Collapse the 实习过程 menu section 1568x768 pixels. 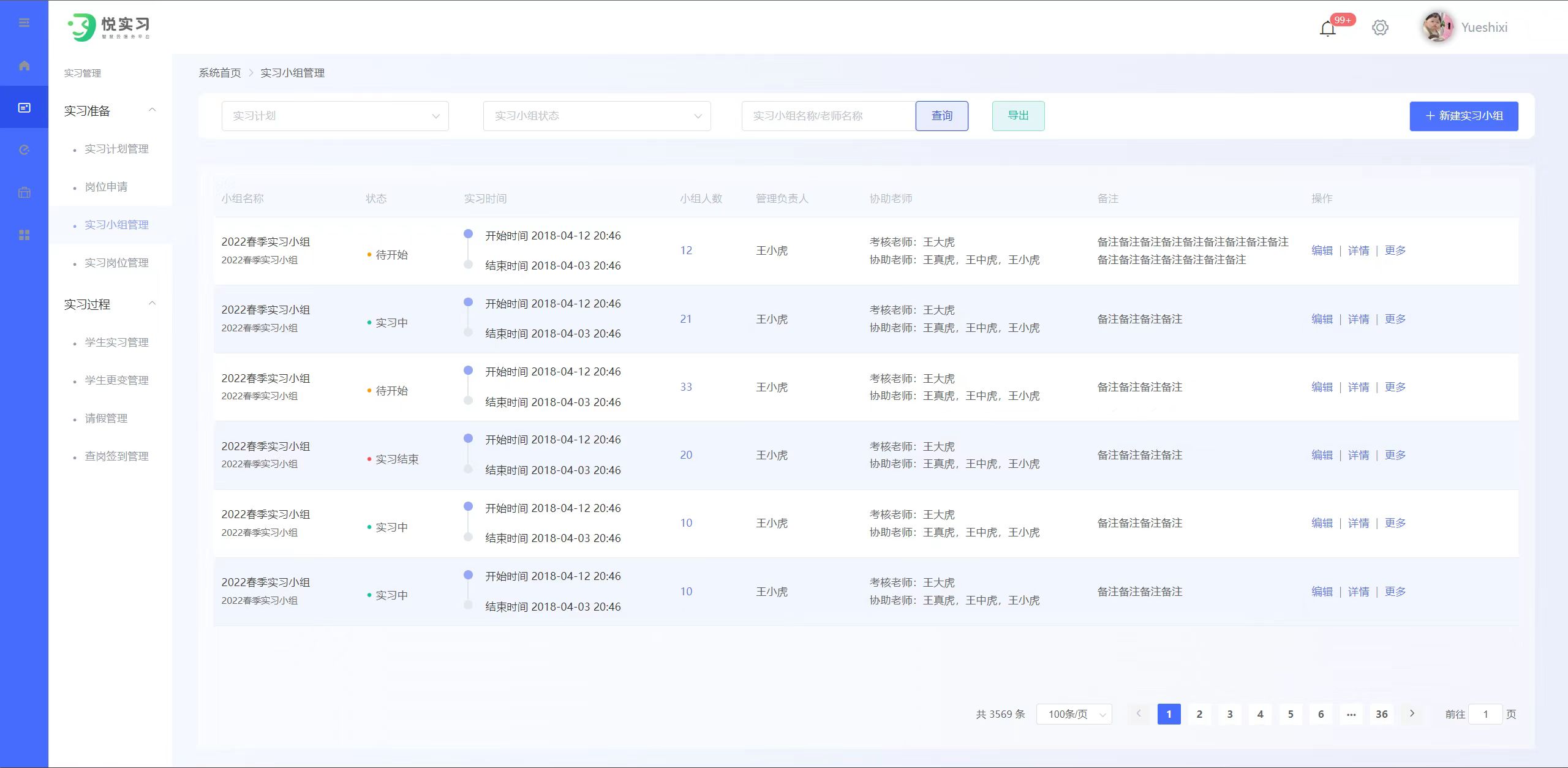tap(153, 304)
